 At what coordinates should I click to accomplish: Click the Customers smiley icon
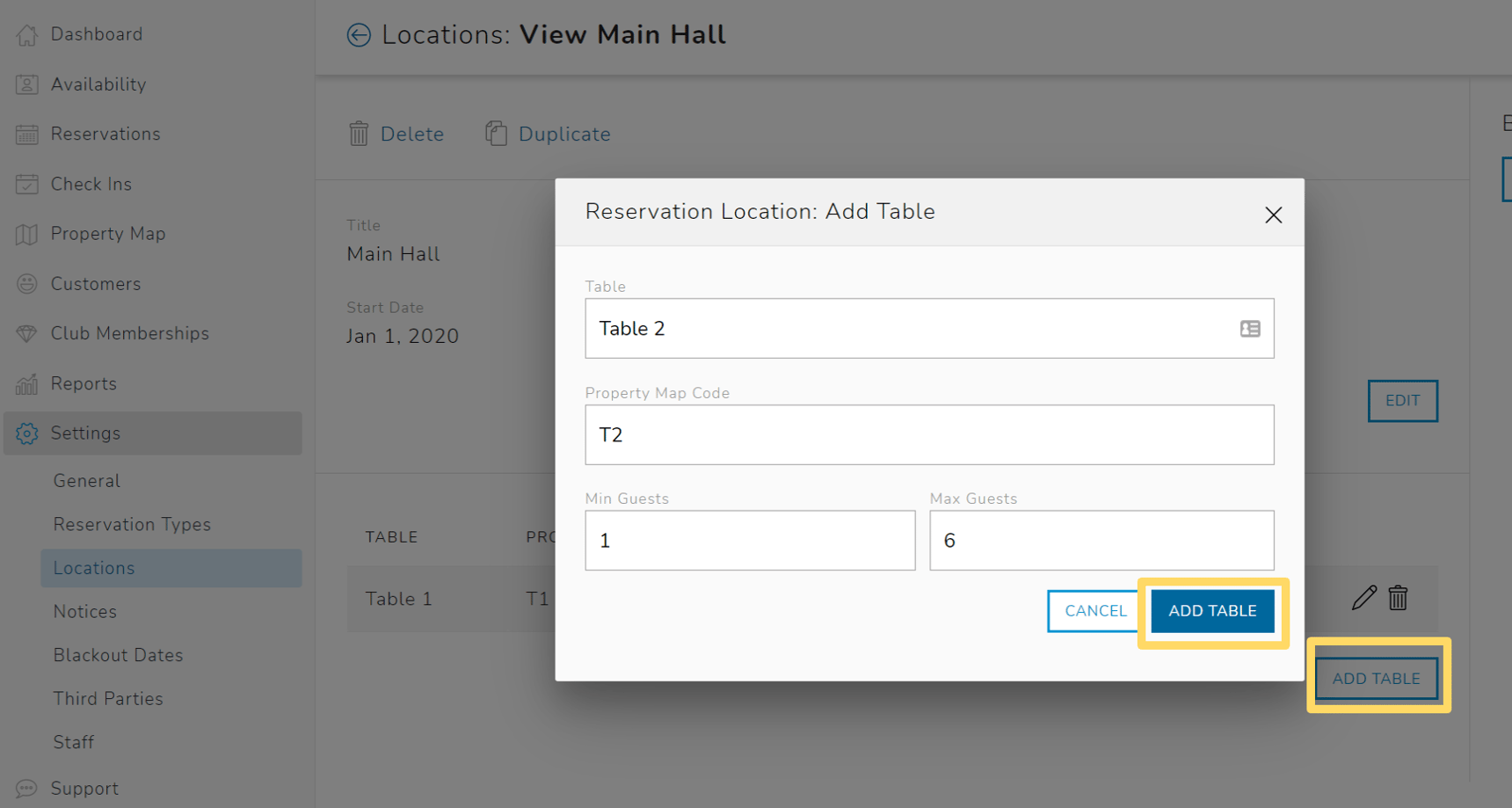[x=26, y=283]
